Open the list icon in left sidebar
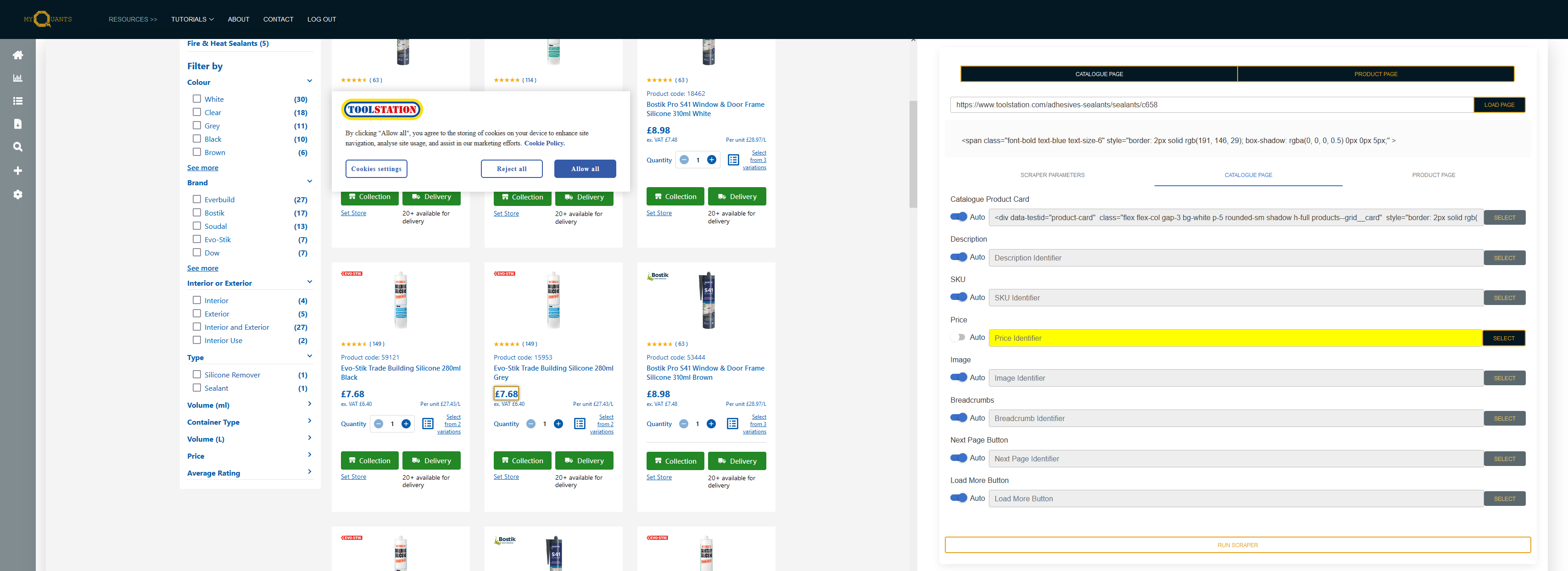The image size is (1568, 571). click(x=17, y=101)
